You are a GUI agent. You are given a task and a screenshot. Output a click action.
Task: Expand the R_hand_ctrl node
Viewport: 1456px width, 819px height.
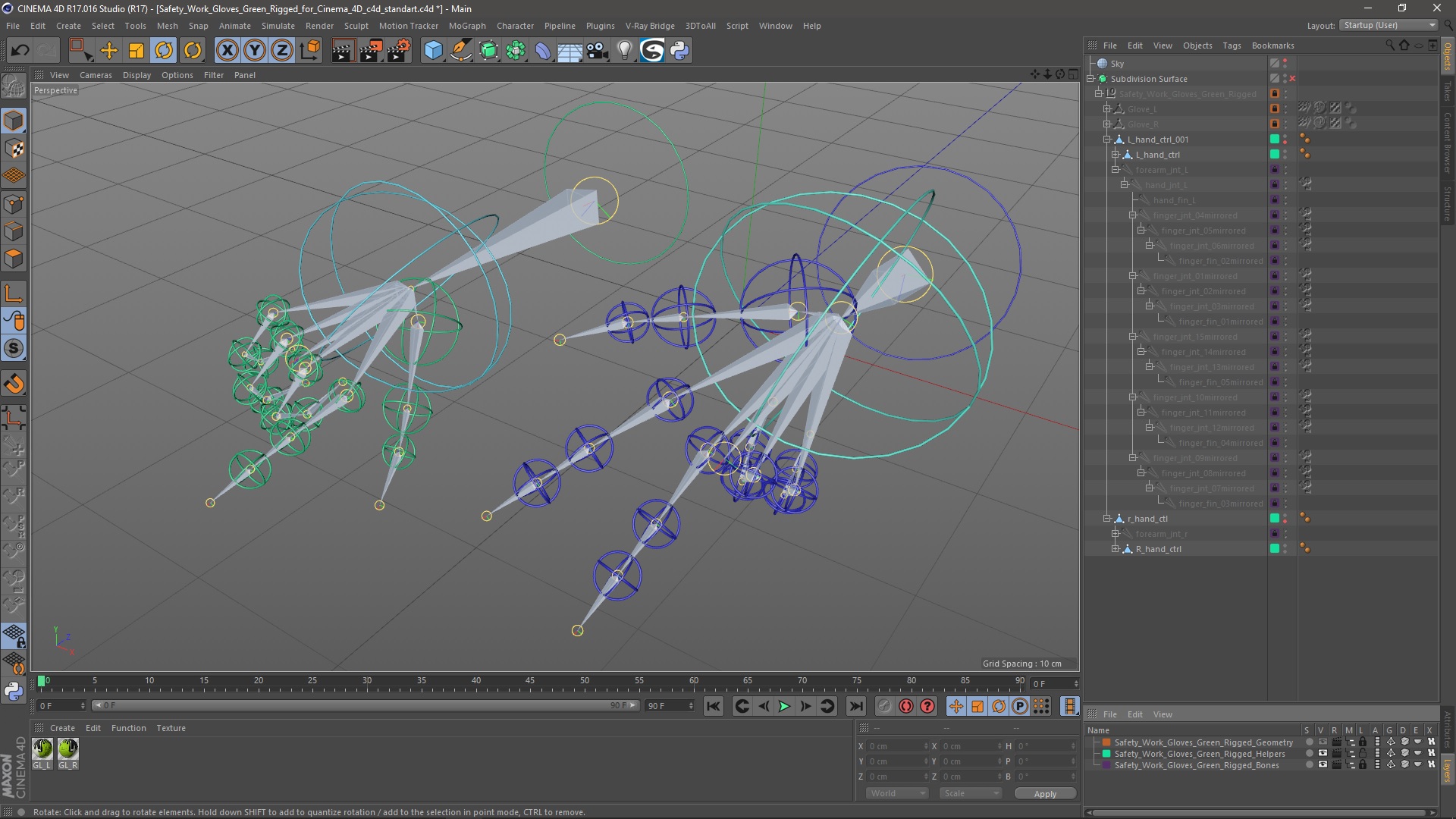pos(1116,549)
